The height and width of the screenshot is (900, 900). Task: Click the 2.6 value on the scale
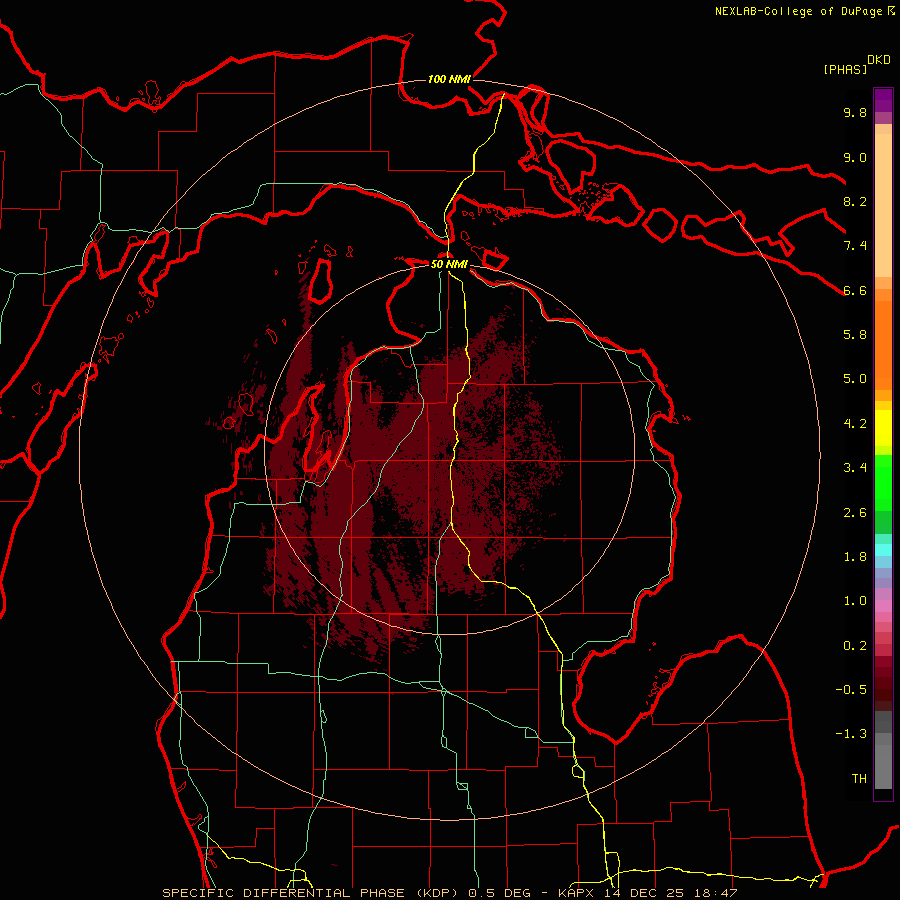[855, 513]
